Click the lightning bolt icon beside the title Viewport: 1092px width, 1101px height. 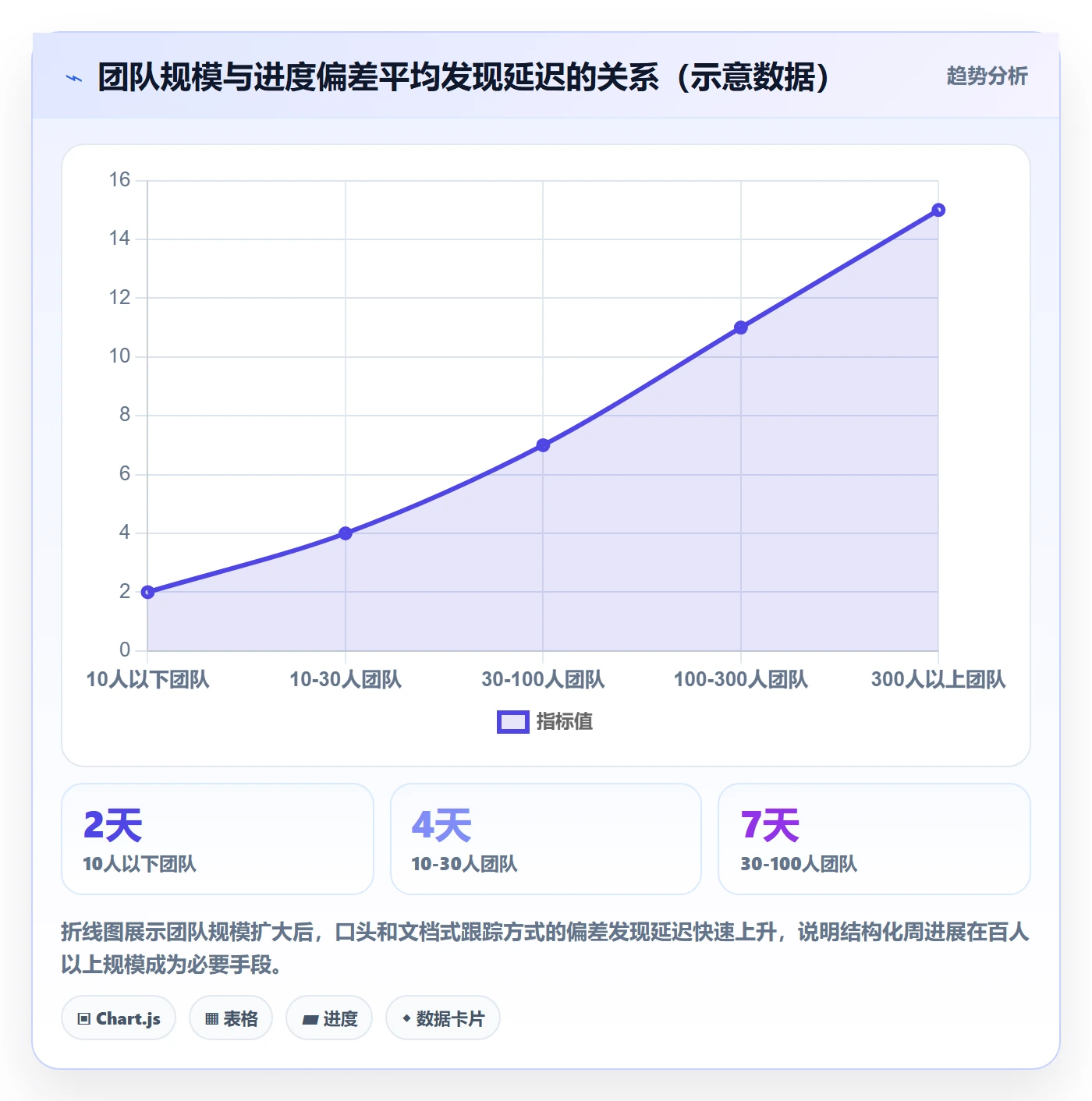click(74, 78)
